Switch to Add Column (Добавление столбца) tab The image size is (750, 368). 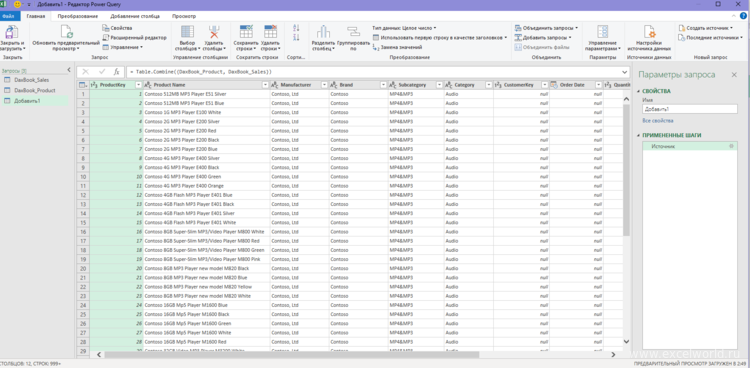135,16
